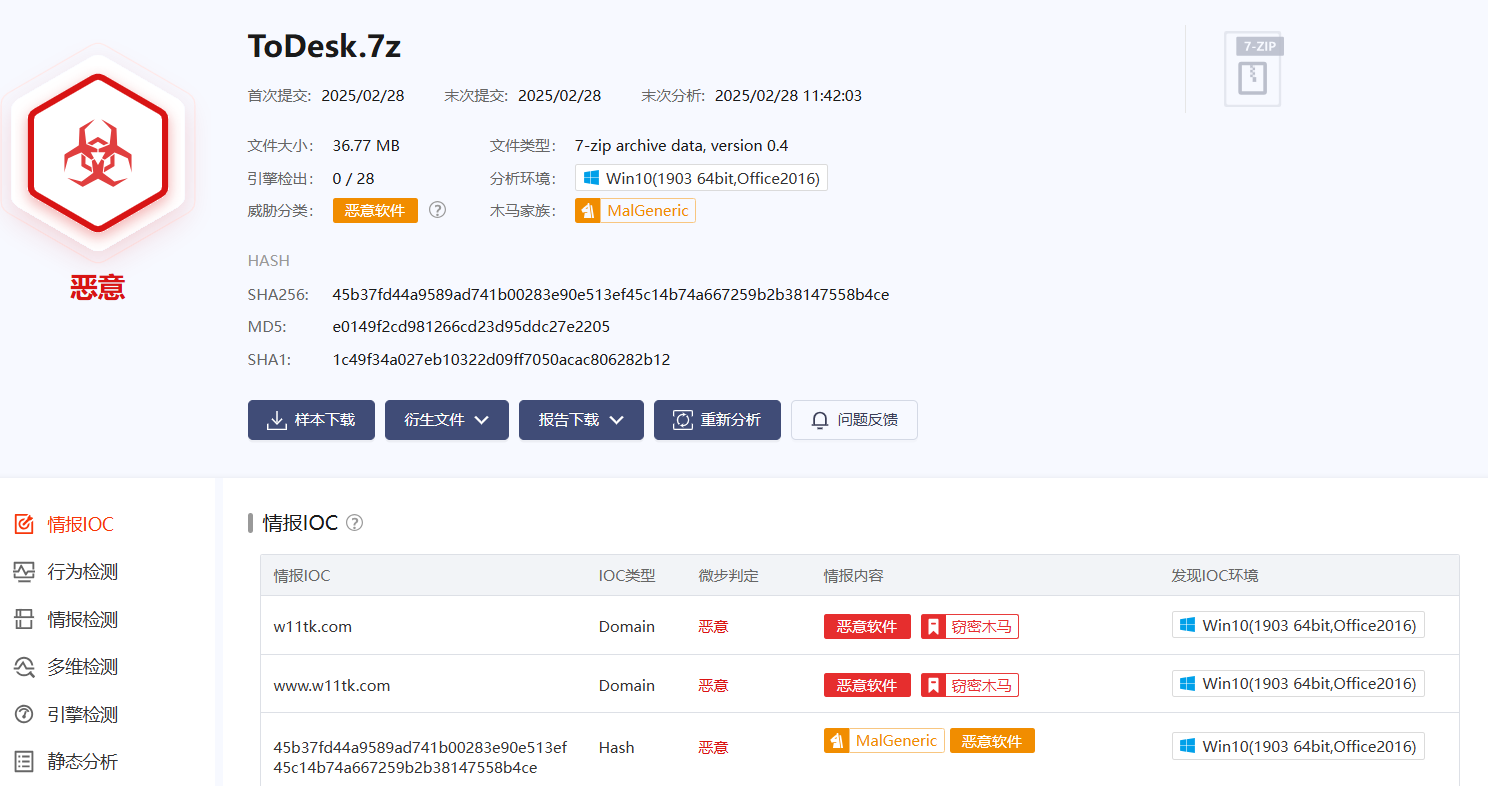
Task: Open the 报告下载 dropdown menu
Action: click(x=581, y=420)
